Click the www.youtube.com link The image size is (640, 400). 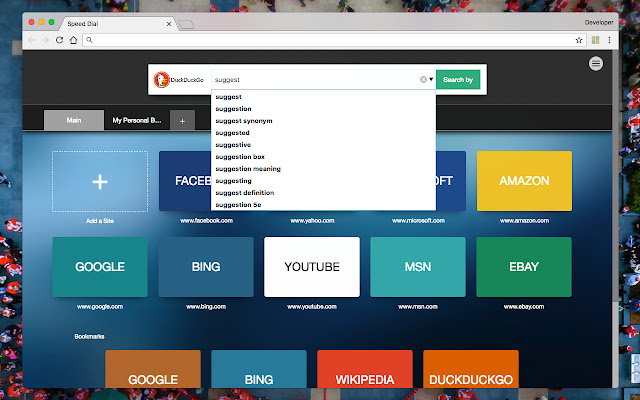312,307
